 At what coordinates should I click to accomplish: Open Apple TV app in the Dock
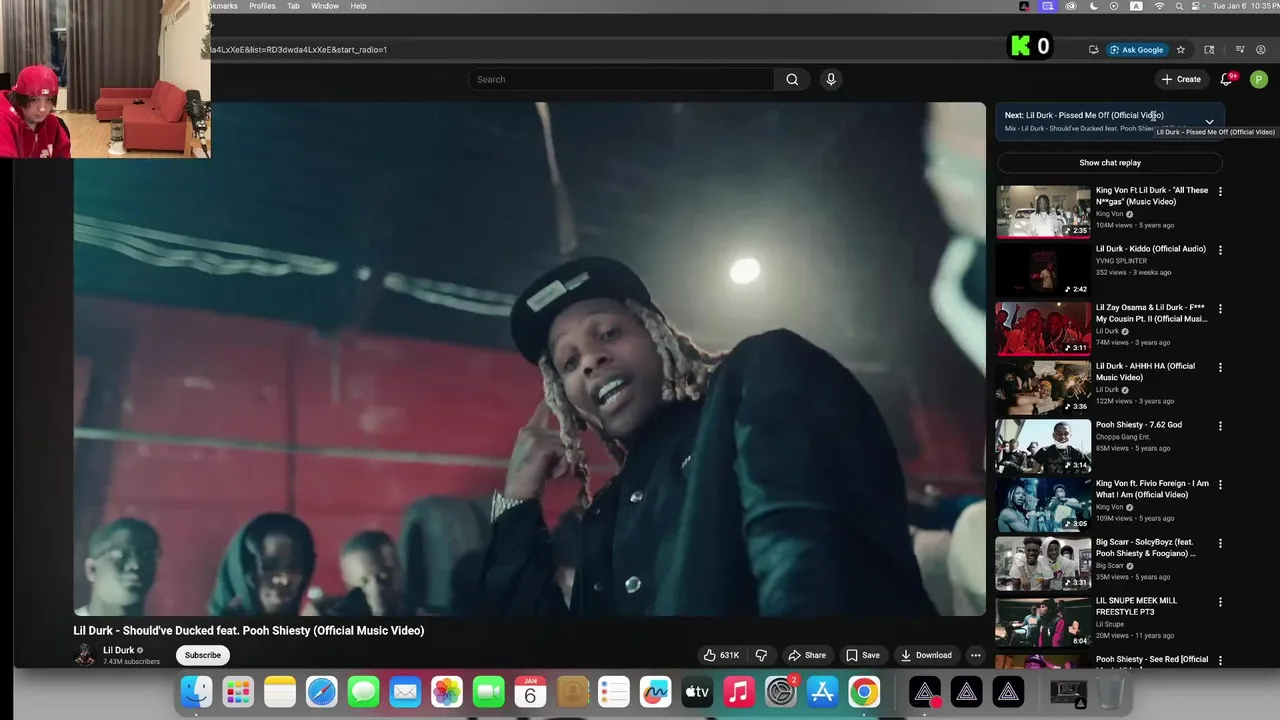pyautogui.click(x=697, y=692)
